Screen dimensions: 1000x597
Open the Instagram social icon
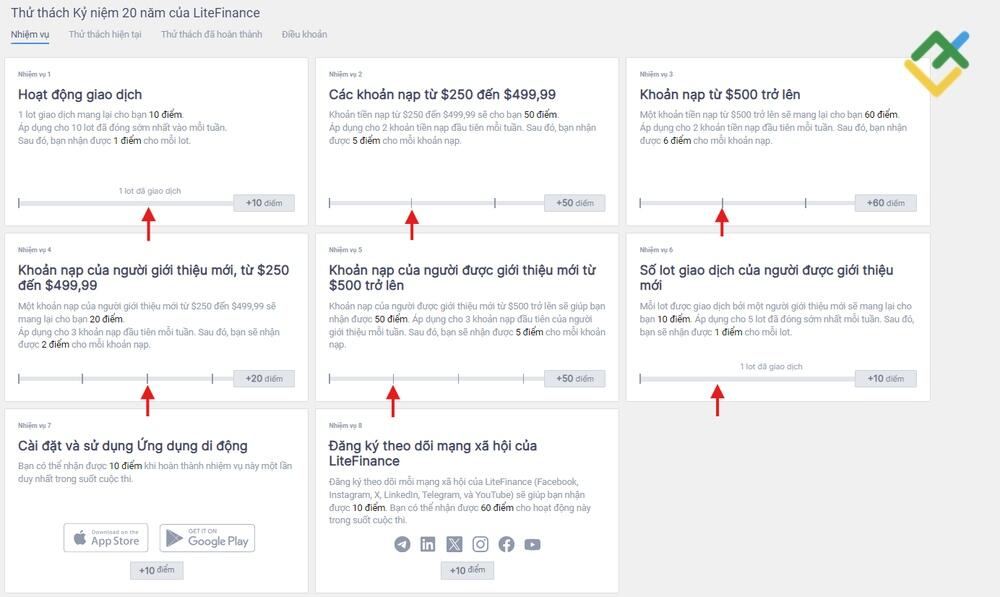480,544
